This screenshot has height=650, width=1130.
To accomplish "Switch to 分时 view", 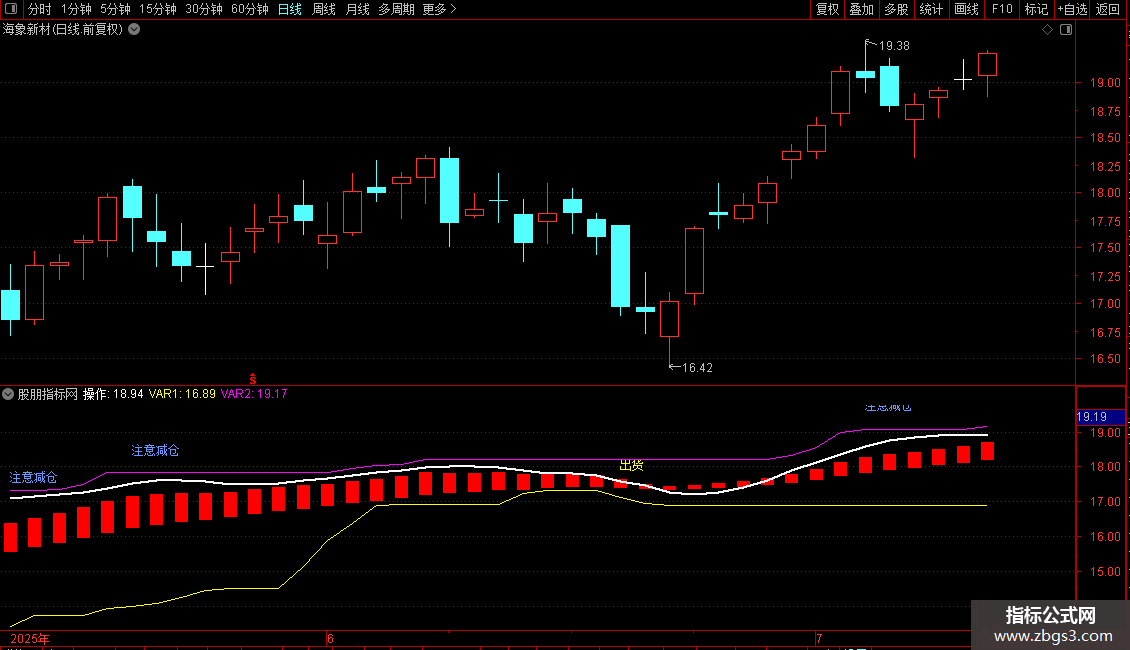I will click(40, 9).
